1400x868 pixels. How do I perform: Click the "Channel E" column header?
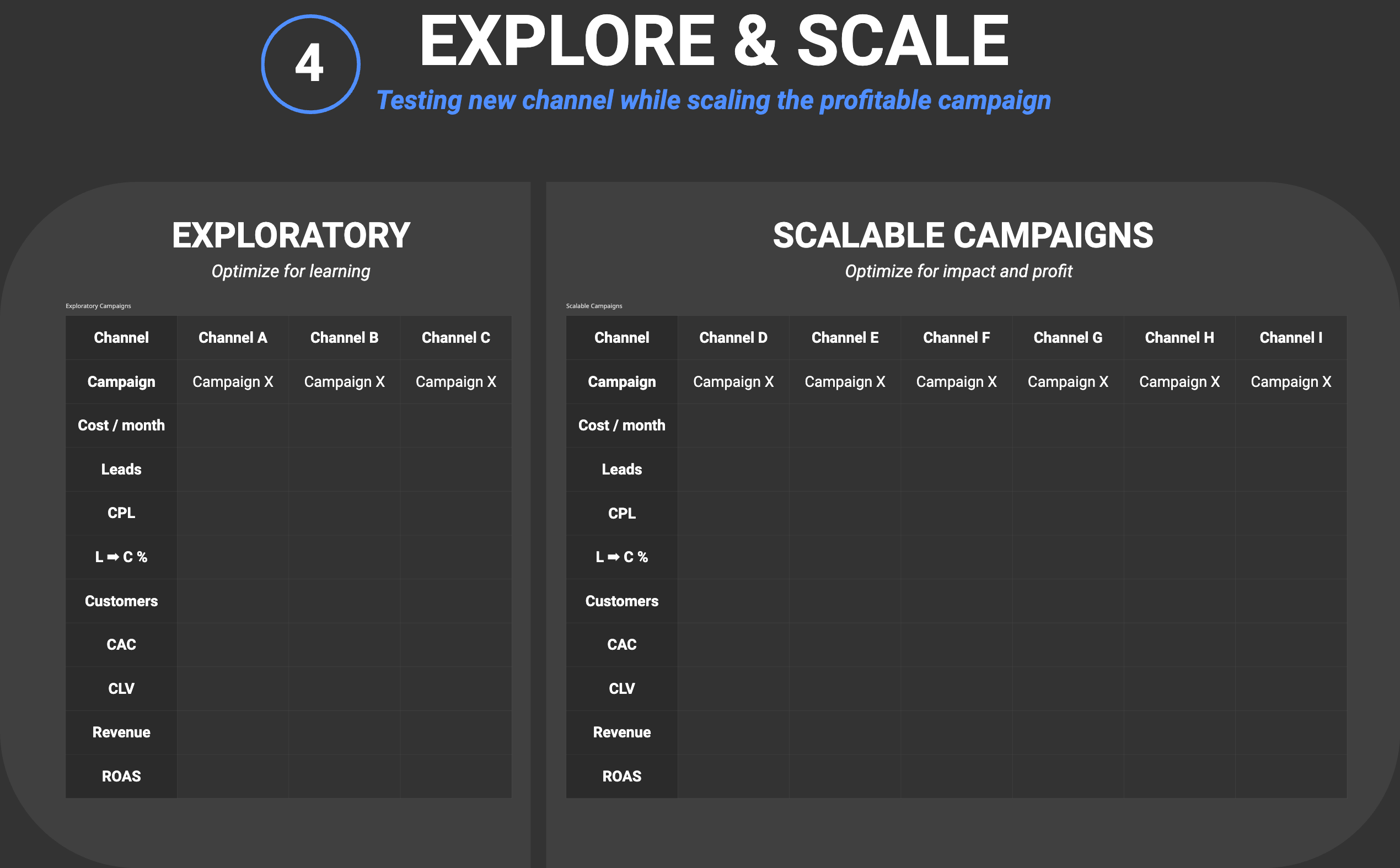click(x=845, y=337)
